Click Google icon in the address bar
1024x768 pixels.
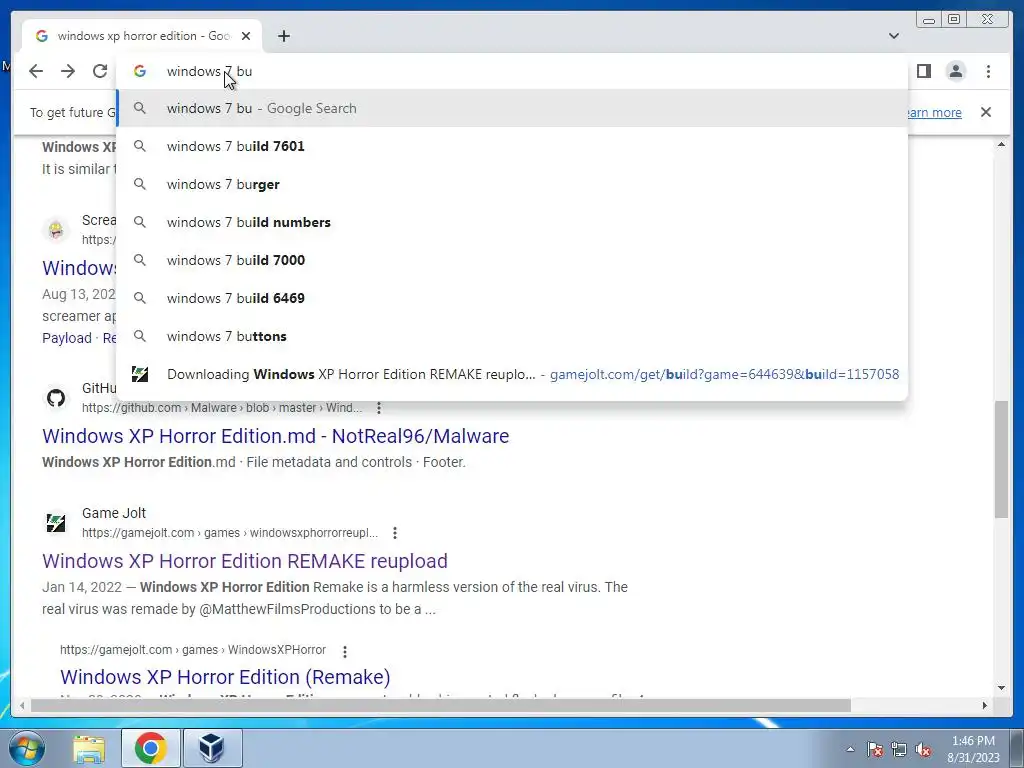140,71
